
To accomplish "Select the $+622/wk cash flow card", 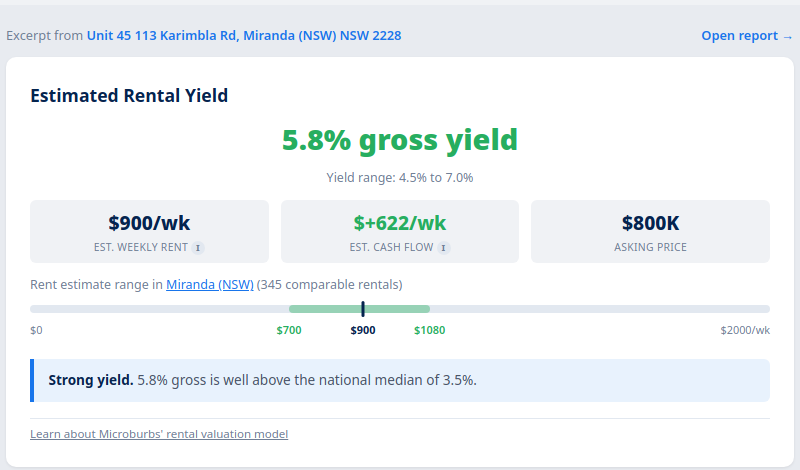I will tap(400, 231).
